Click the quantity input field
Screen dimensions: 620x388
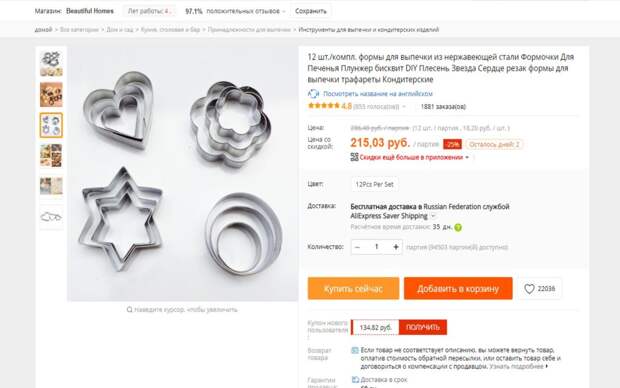point(376,247)
